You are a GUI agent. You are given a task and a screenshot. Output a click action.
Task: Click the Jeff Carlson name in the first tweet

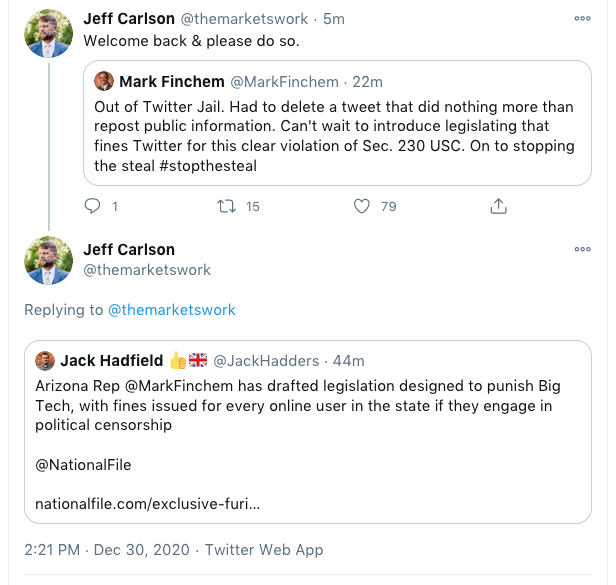click(x=128, y=19)
